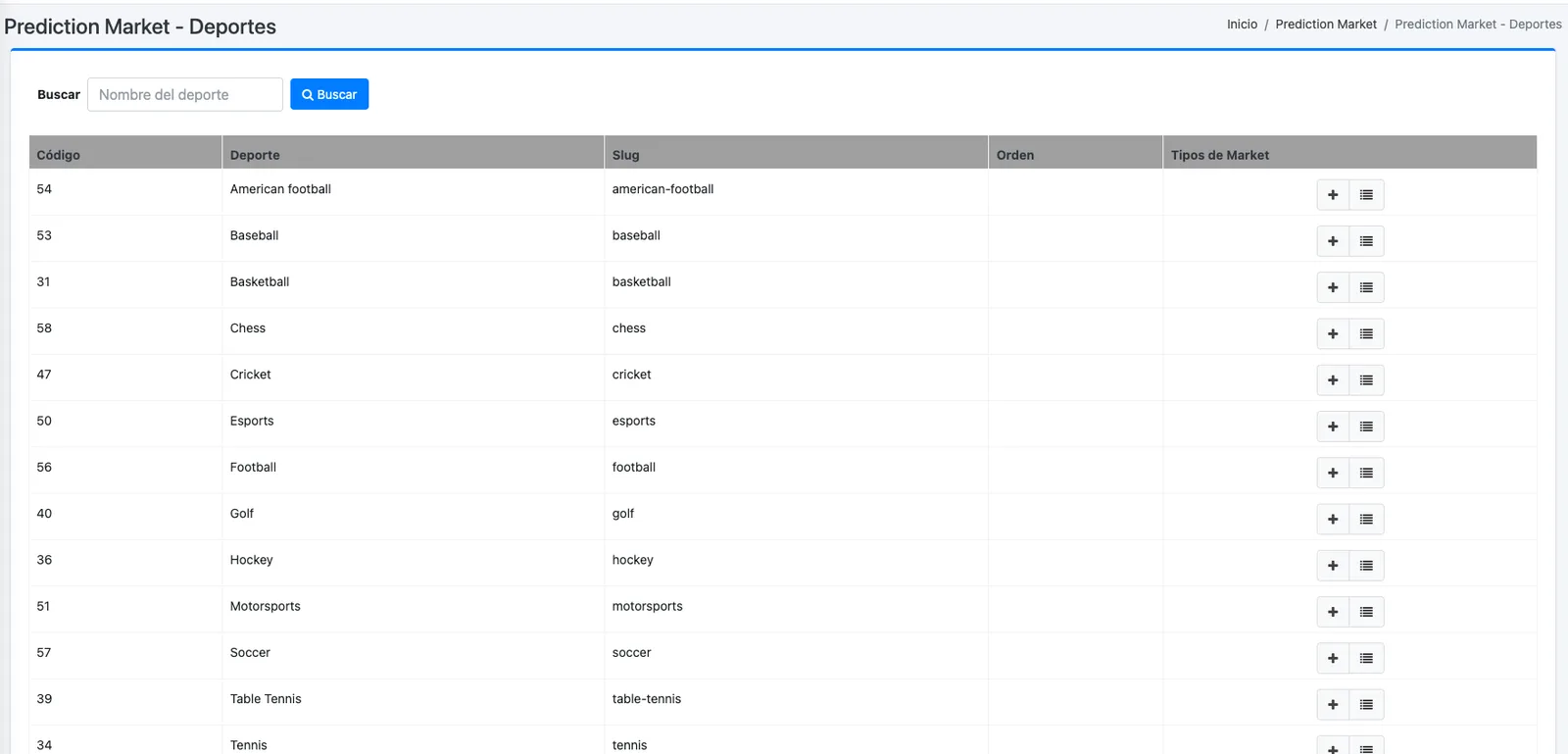List market types for American football
Viewport: 1568px width, 754px height.
click(1366, 195)
